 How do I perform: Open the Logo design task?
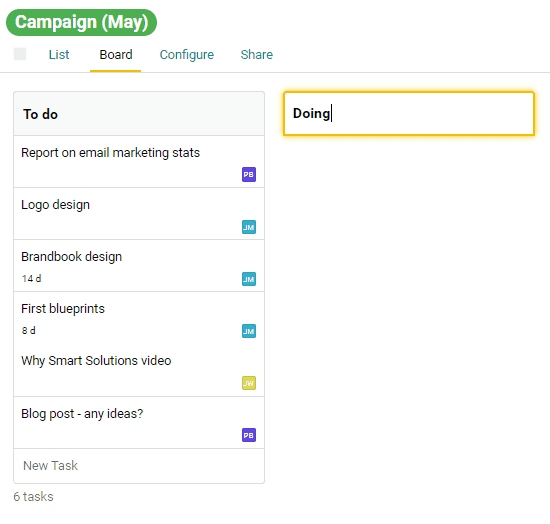139,214
